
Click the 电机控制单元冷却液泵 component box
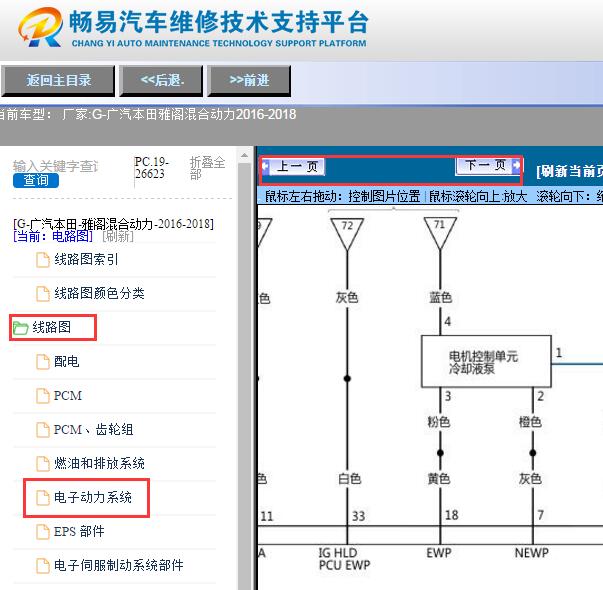[486, 362]
